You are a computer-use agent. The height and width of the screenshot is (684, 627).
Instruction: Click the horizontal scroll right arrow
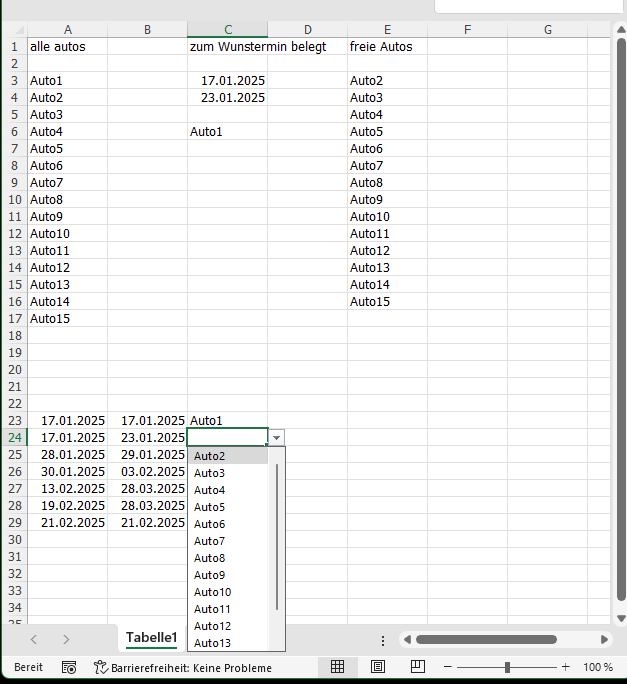pos(604,640)
